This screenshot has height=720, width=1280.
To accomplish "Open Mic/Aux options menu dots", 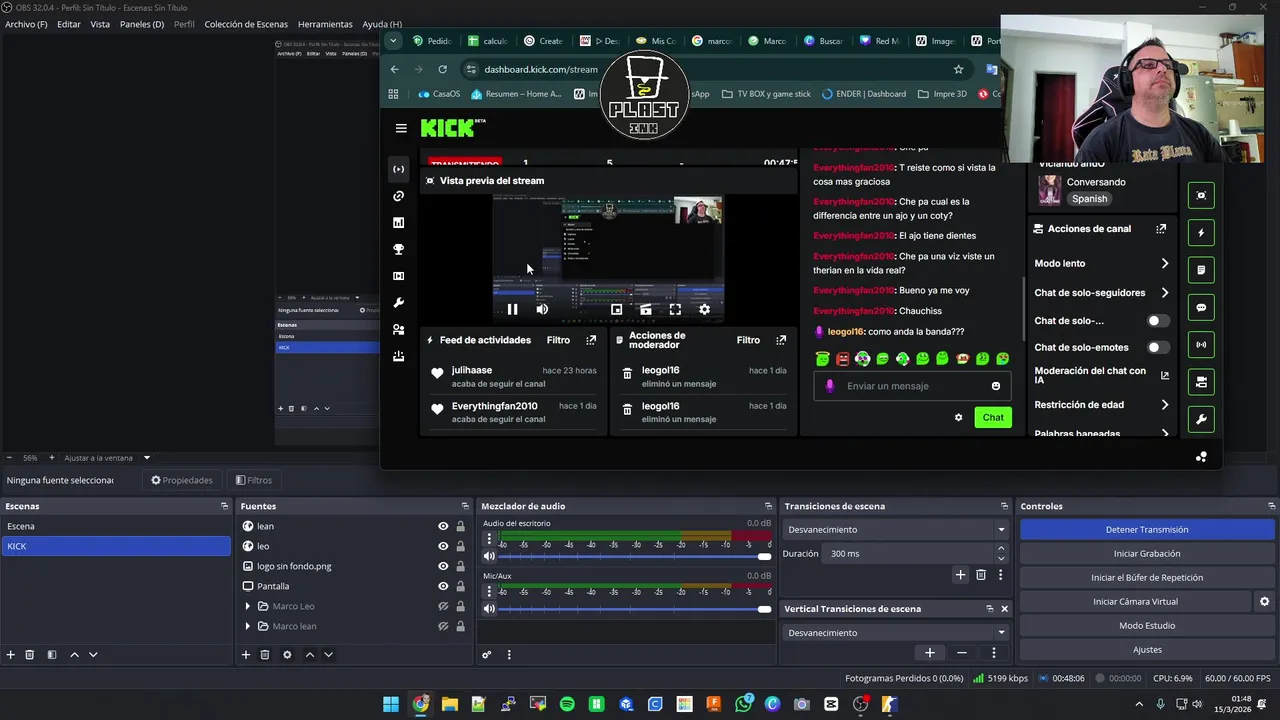I will [489, 591].
